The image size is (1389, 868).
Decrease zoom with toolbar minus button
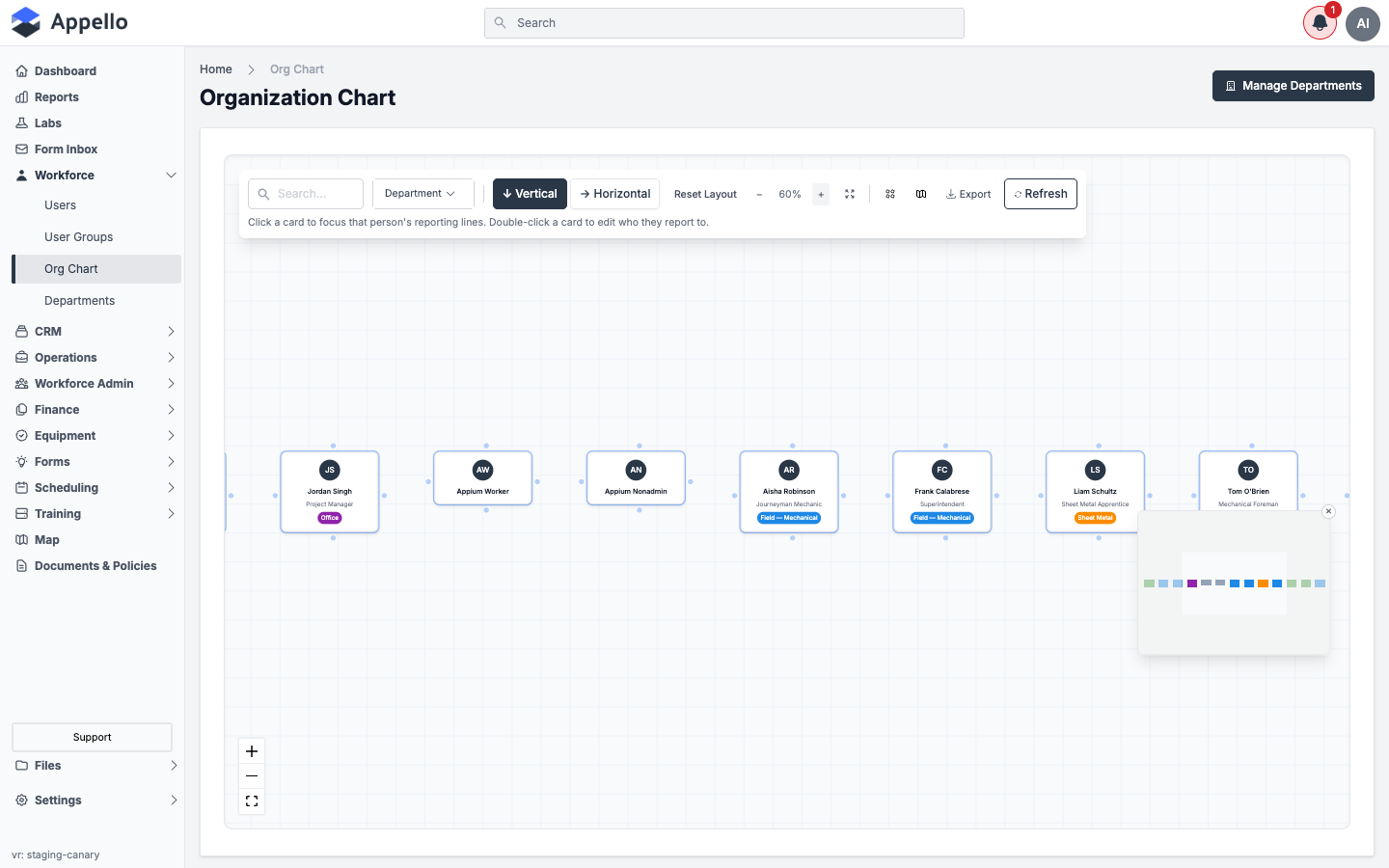pos(759,194)
